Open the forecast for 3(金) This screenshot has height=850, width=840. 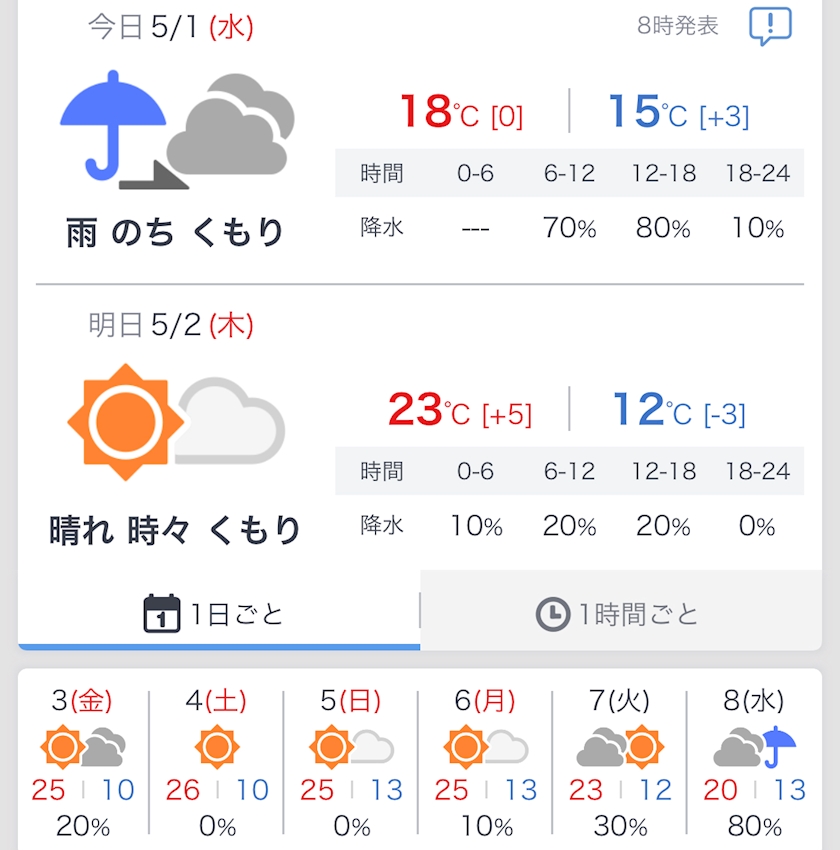click(x=82, y=762)
